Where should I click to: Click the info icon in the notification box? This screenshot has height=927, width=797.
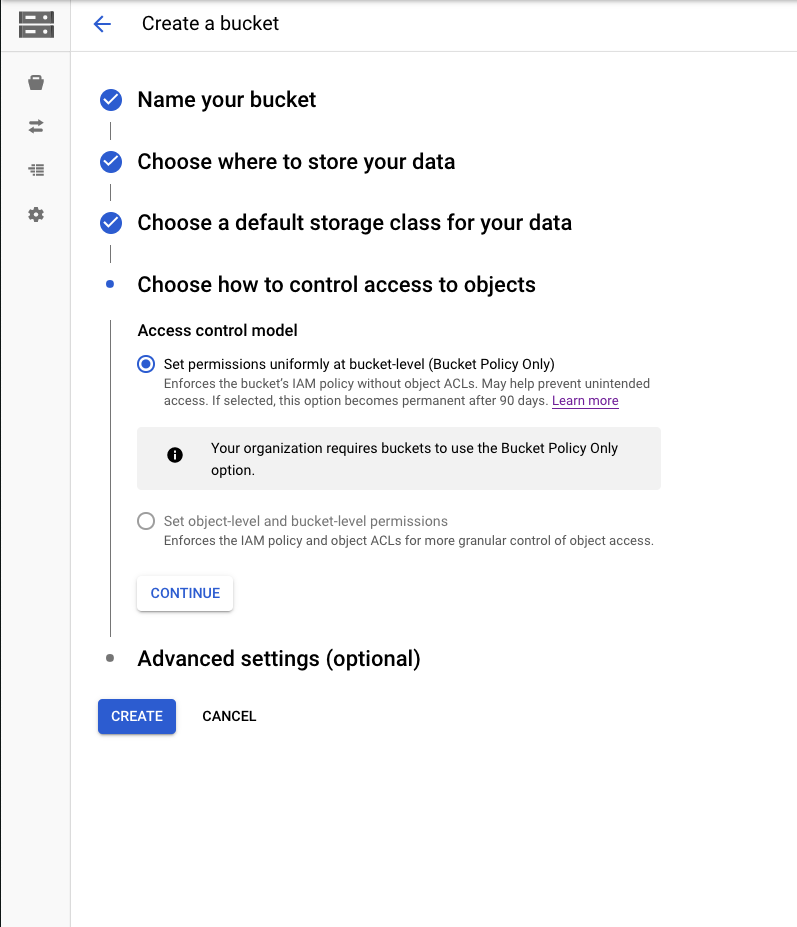175,455
